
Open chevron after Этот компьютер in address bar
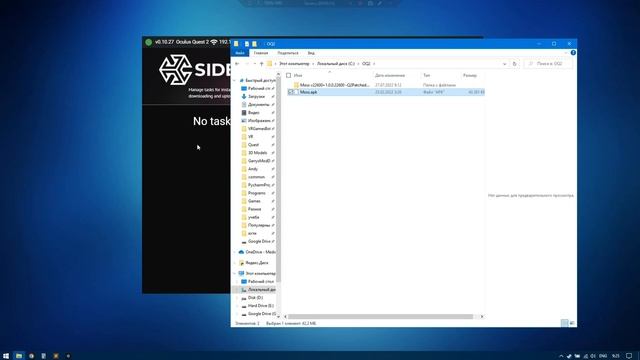313,64
